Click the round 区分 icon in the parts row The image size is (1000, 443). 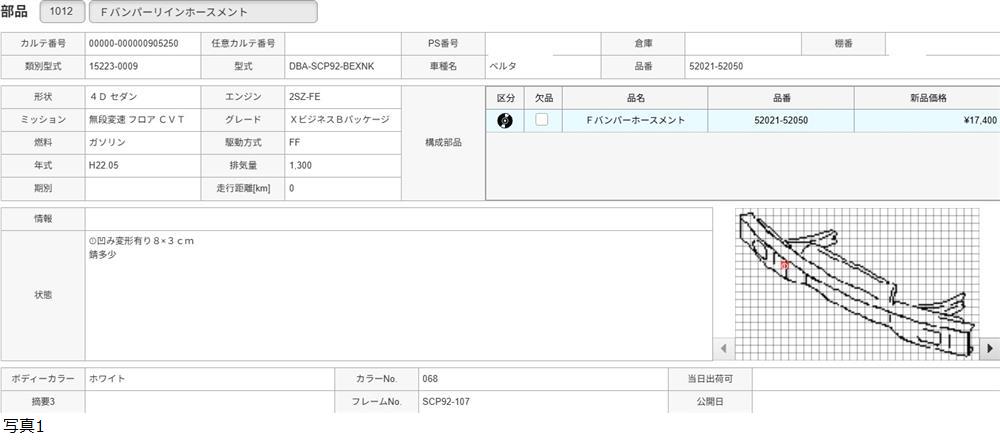point(505,120)
